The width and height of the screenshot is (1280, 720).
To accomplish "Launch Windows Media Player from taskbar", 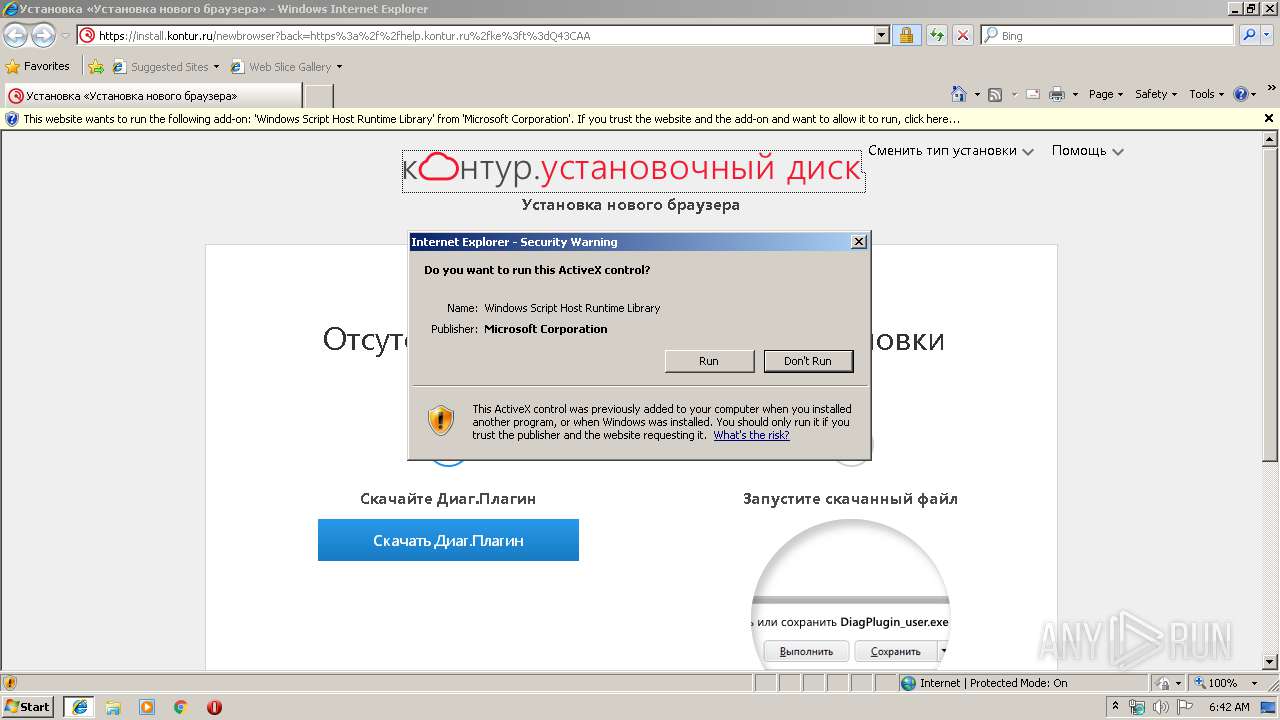I will point(147,707).
